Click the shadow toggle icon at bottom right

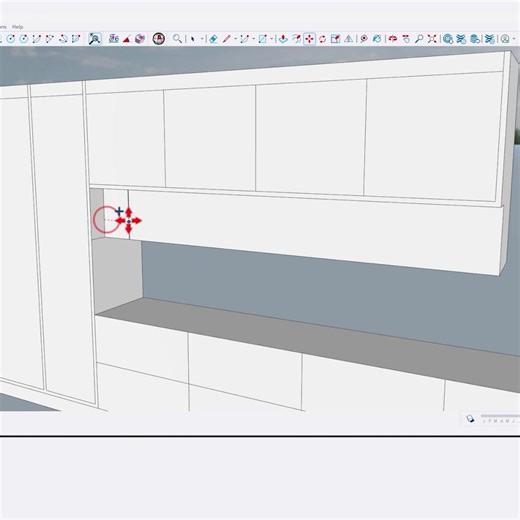[470, 419]
